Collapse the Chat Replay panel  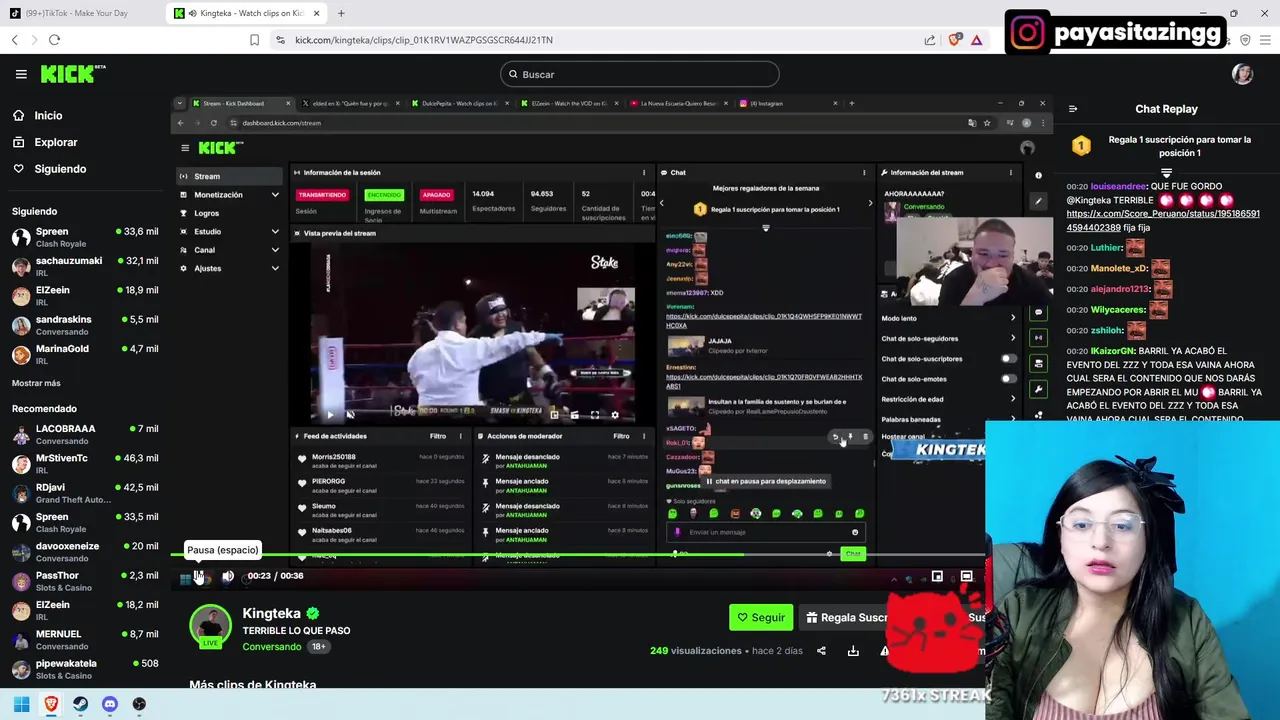click(x=1073, y=109)
